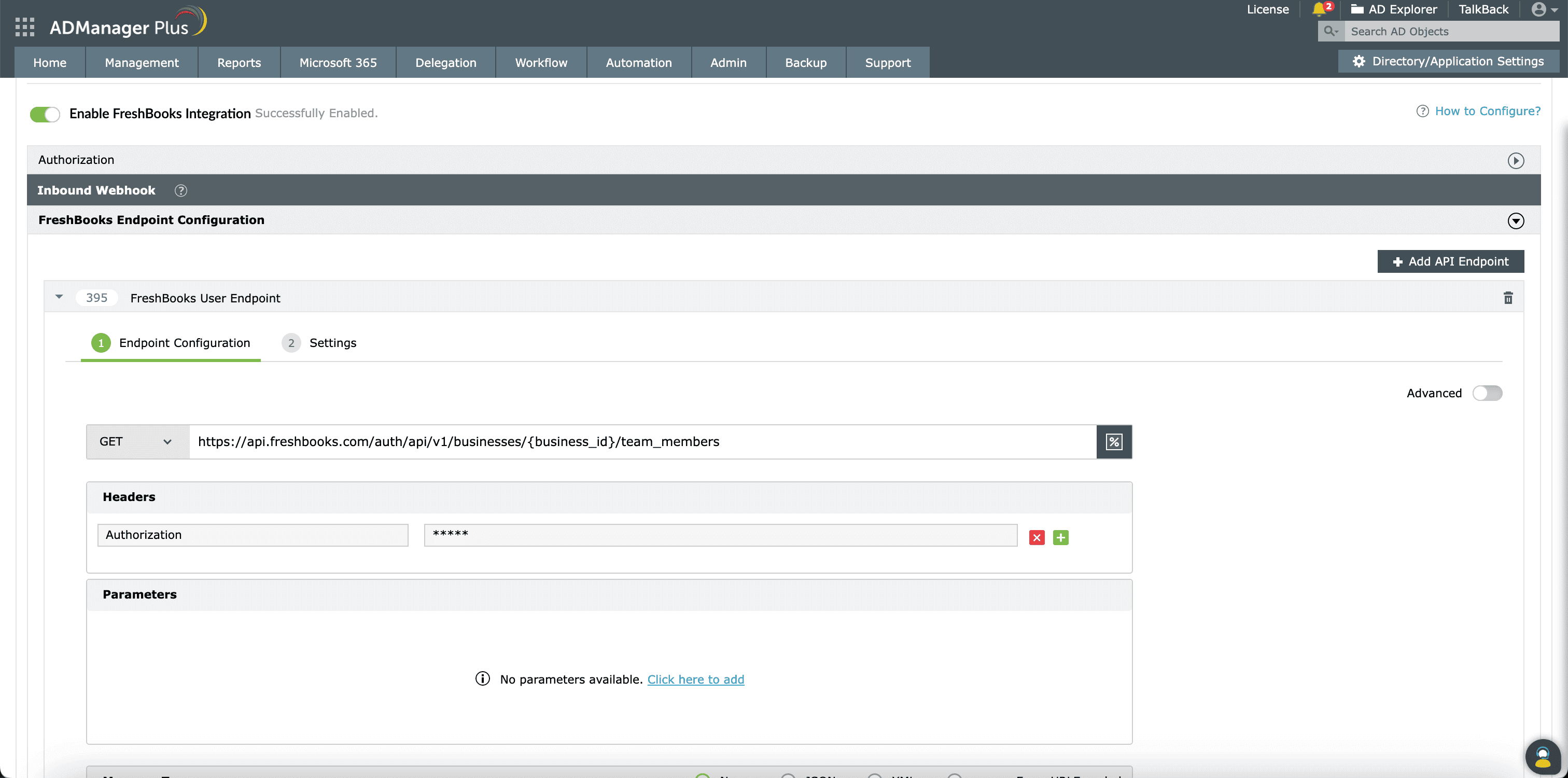Image resolution: width=1568 pixels, height=778 pixels.
Task: Collapse FreshBooks Endpoint Configuration section arrow
Action: click(x=1515, y=221)
